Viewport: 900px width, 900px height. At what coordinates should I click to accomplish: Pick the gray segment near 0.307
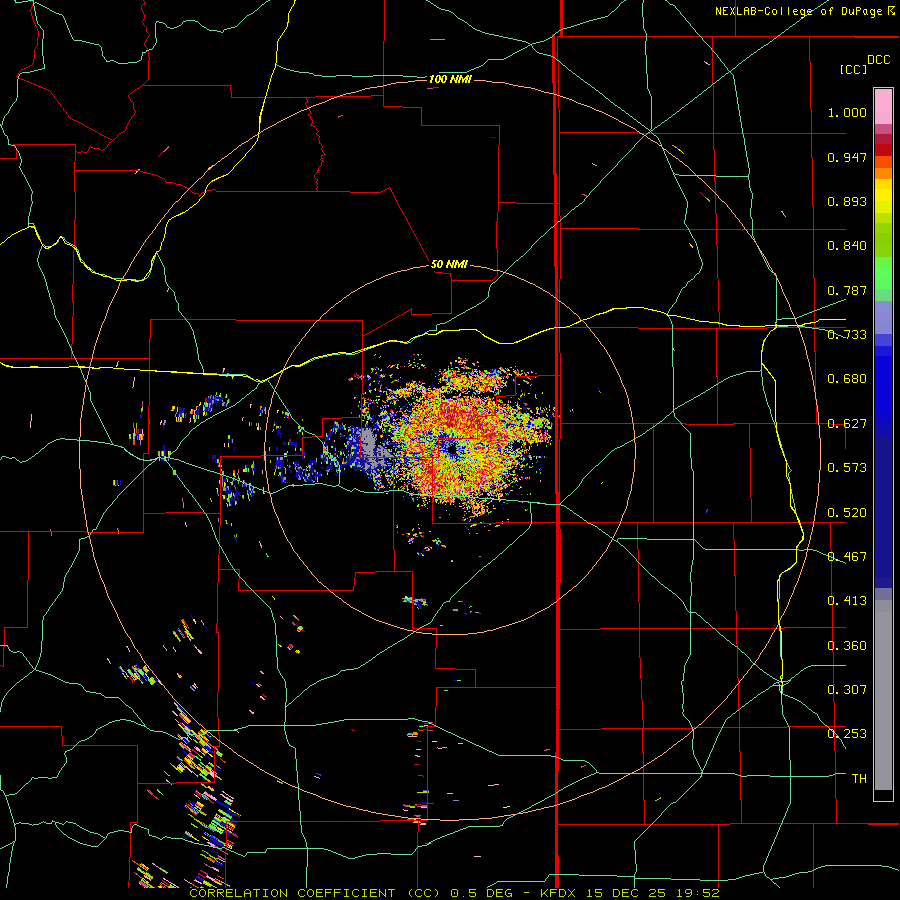(883, 695)
